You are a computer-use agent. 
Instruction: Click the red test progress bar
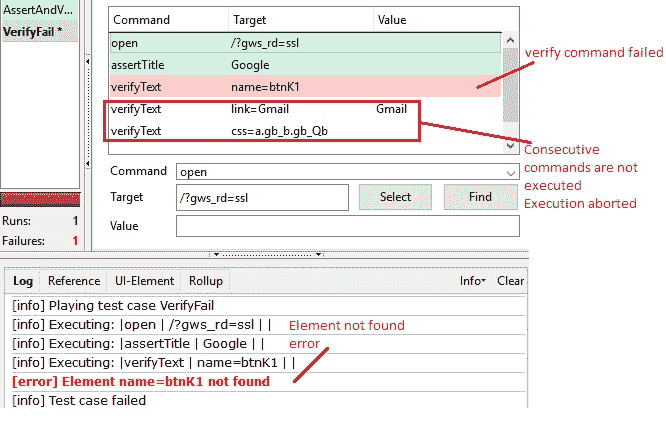tap(40, 200)
